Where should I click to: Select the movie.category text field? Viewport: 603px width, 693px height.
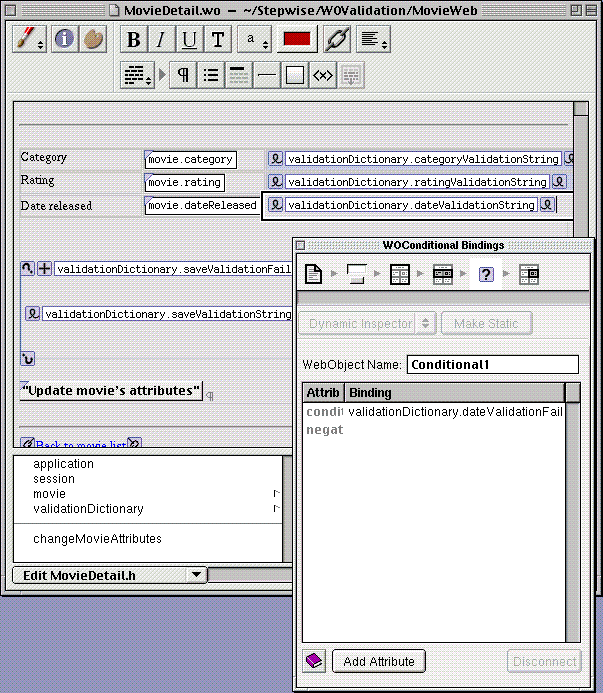point(190,159)
